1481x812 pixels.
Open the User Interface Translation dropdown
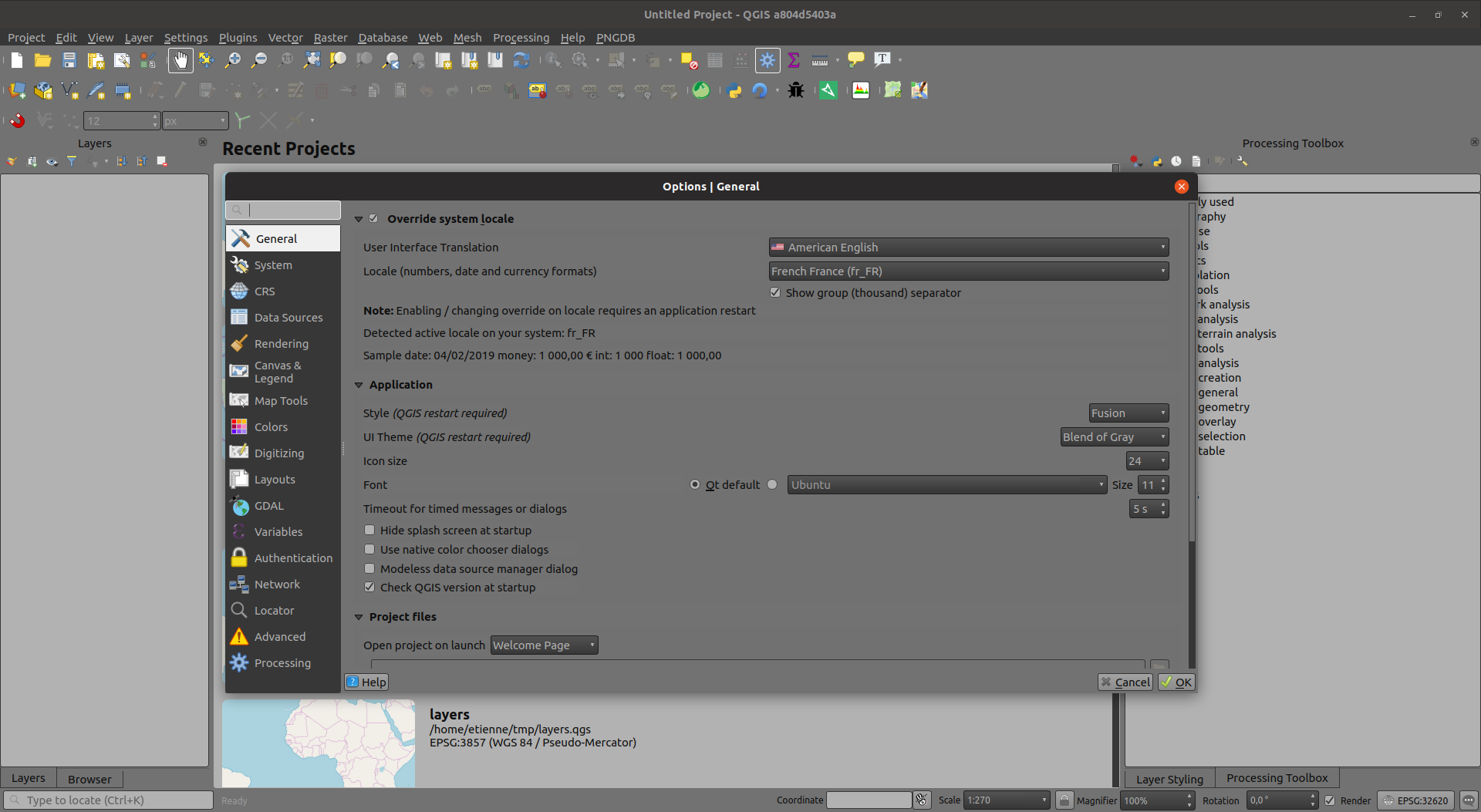(x=969, y=248)
